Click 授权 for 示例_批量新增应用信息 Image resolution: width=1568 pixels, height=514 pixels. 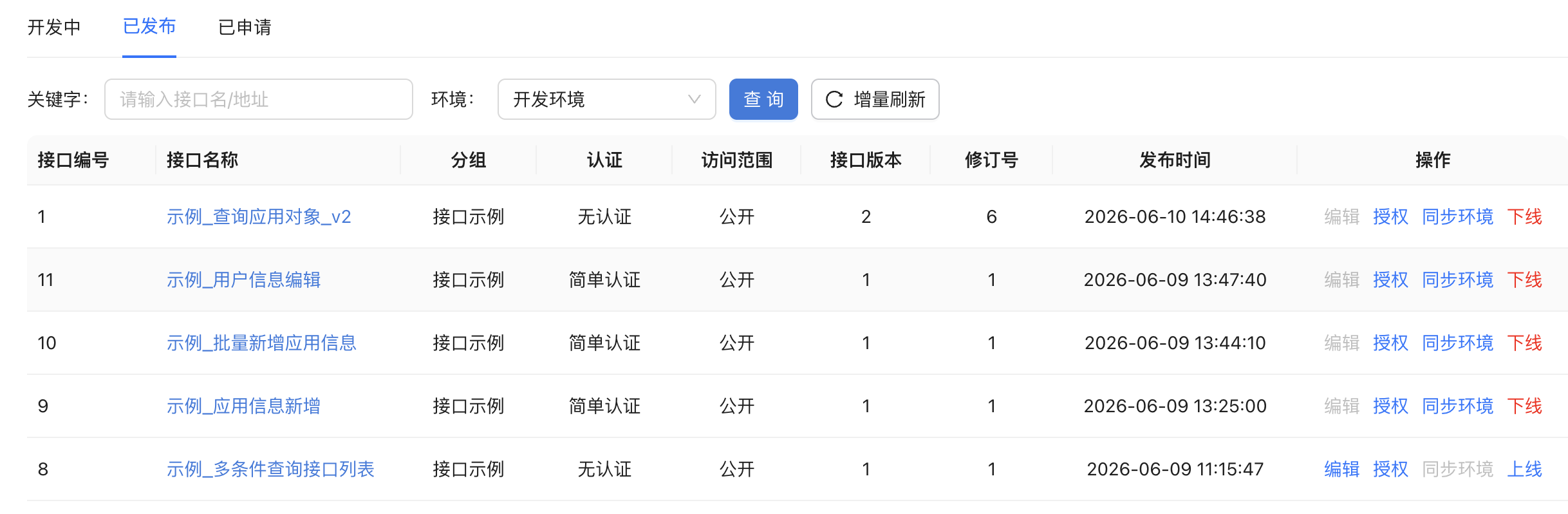click(x=1390, y=343)
